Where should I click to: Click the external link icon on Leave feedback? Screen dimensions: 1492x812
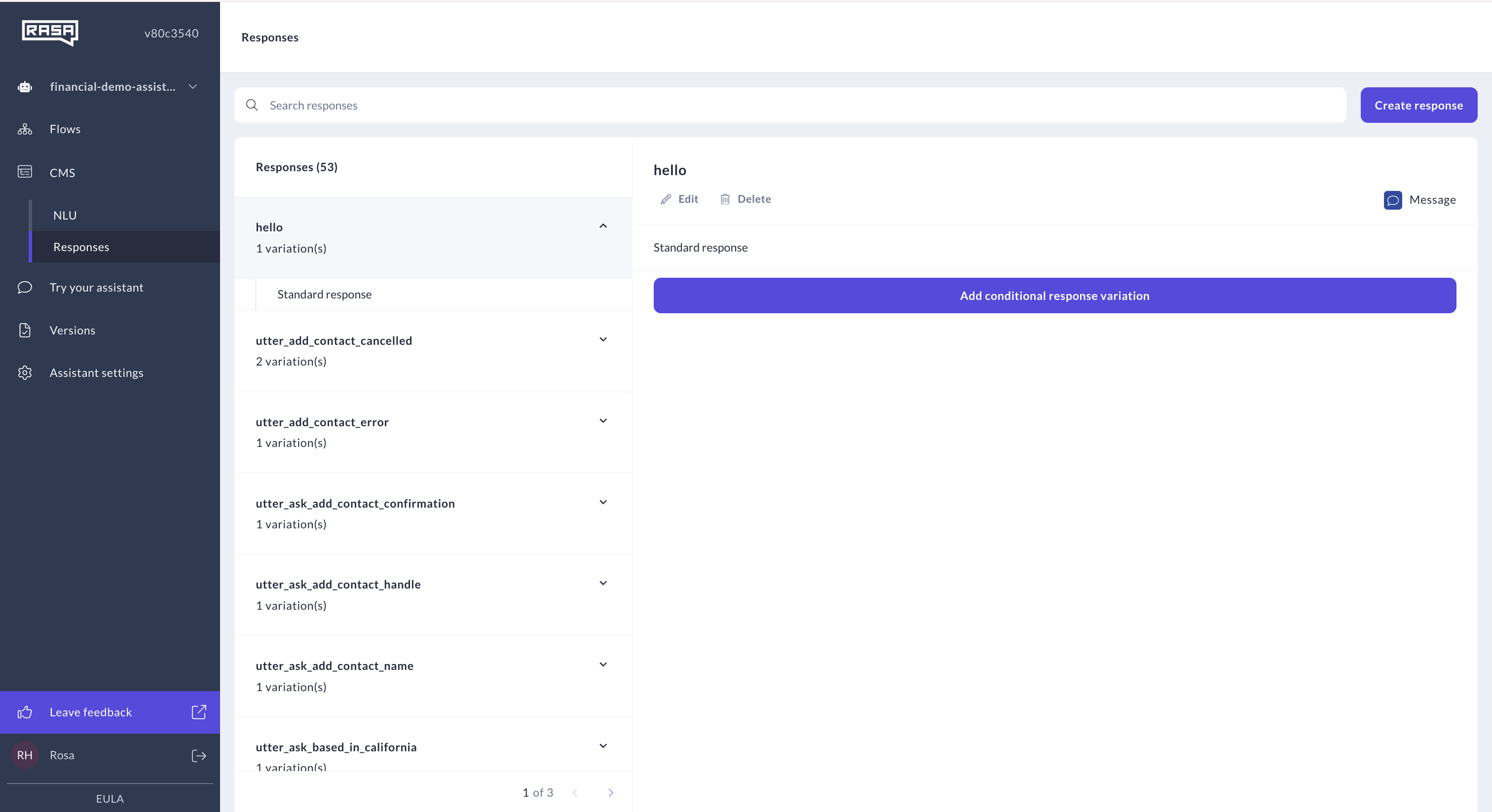(199, 712)
